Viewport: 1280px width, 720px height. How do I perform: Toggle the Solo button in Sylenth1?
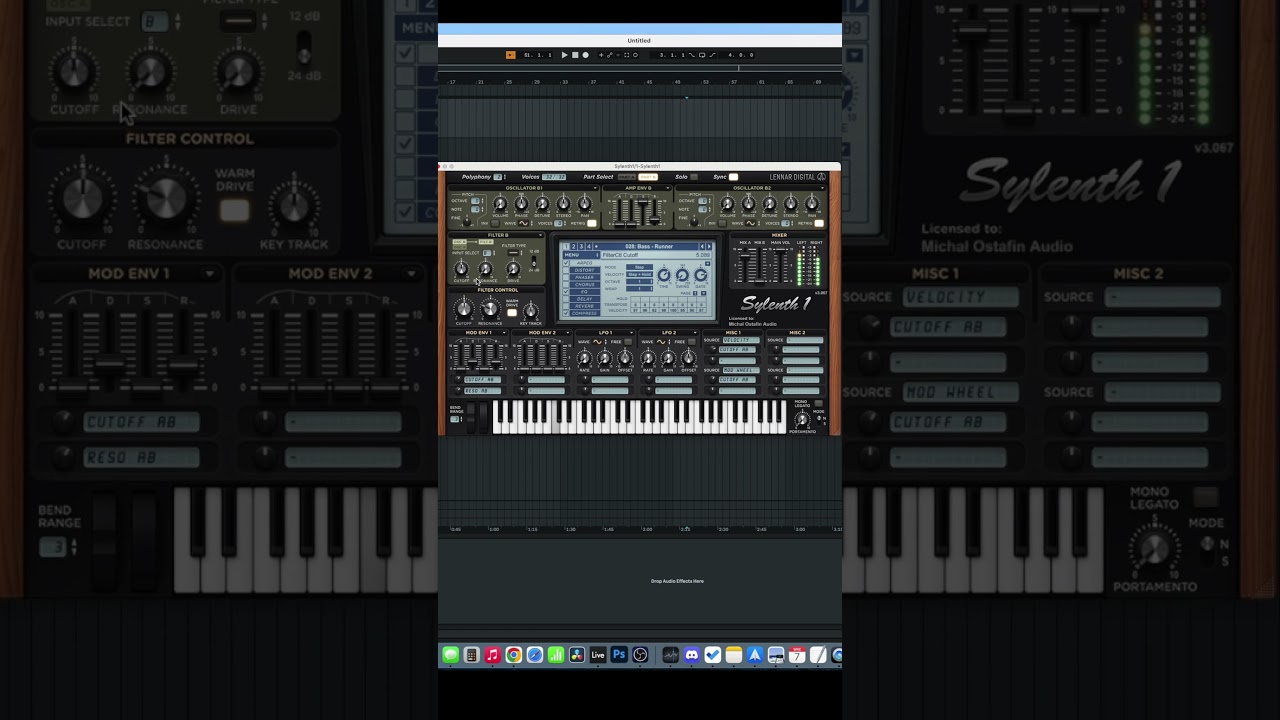(693, 177)
